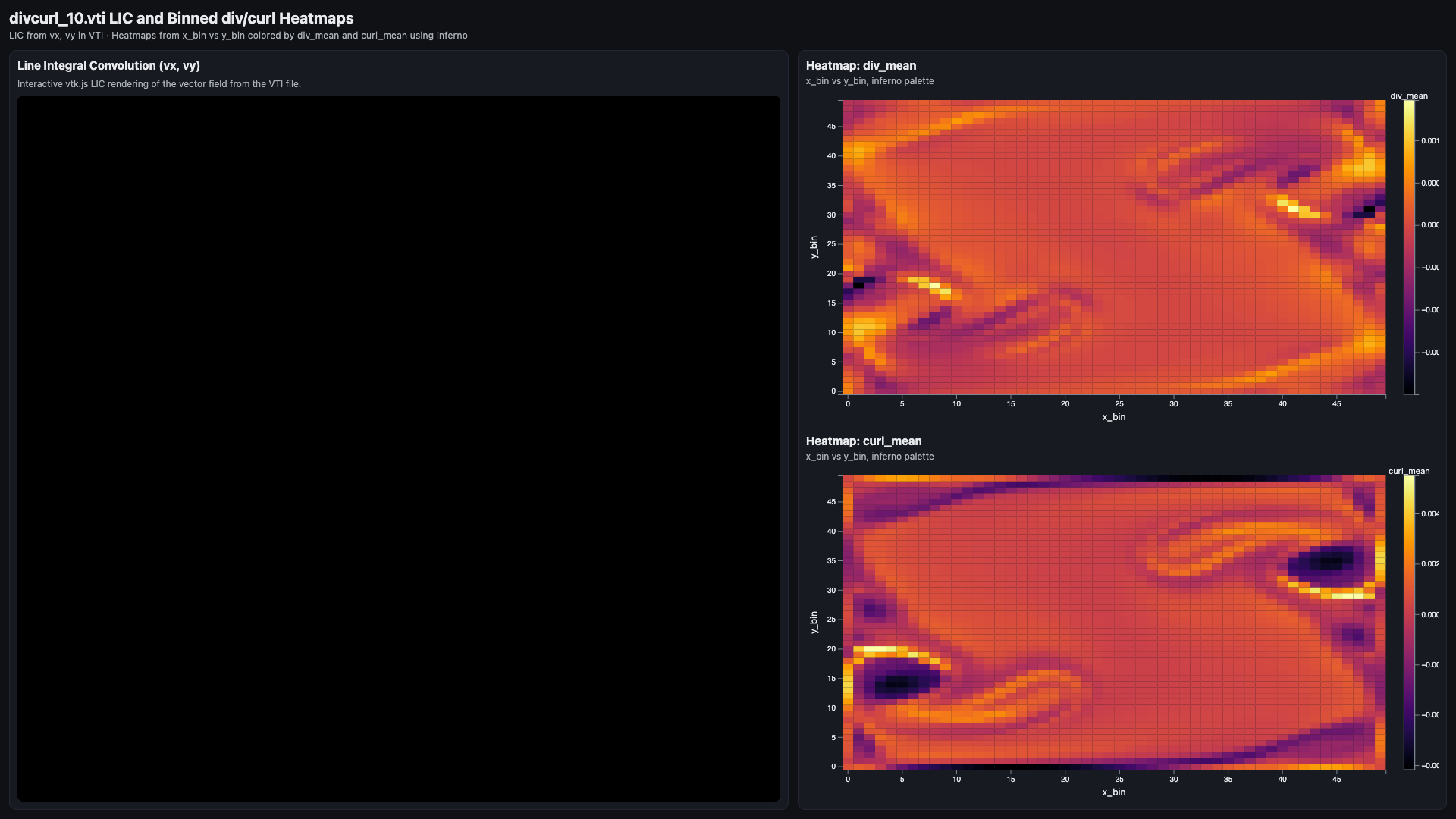Click the 'Heatmap: curl_mean' heading

pyautogui.click(x=864, y=441)
